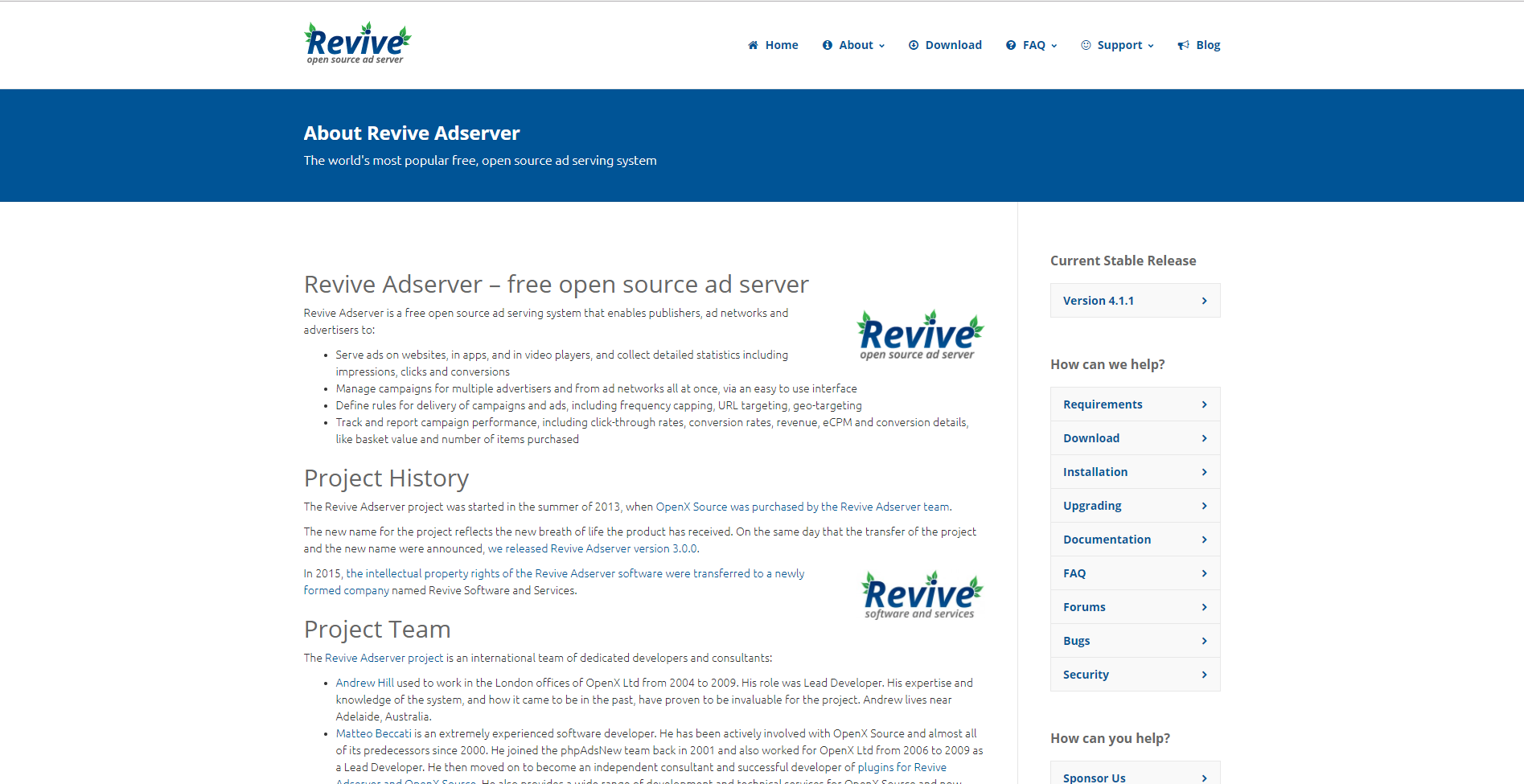This screenshot has width=1524, height=784.
Task: Follow the OpenX Source was purchased link
Action: click(x=803, y=507)
